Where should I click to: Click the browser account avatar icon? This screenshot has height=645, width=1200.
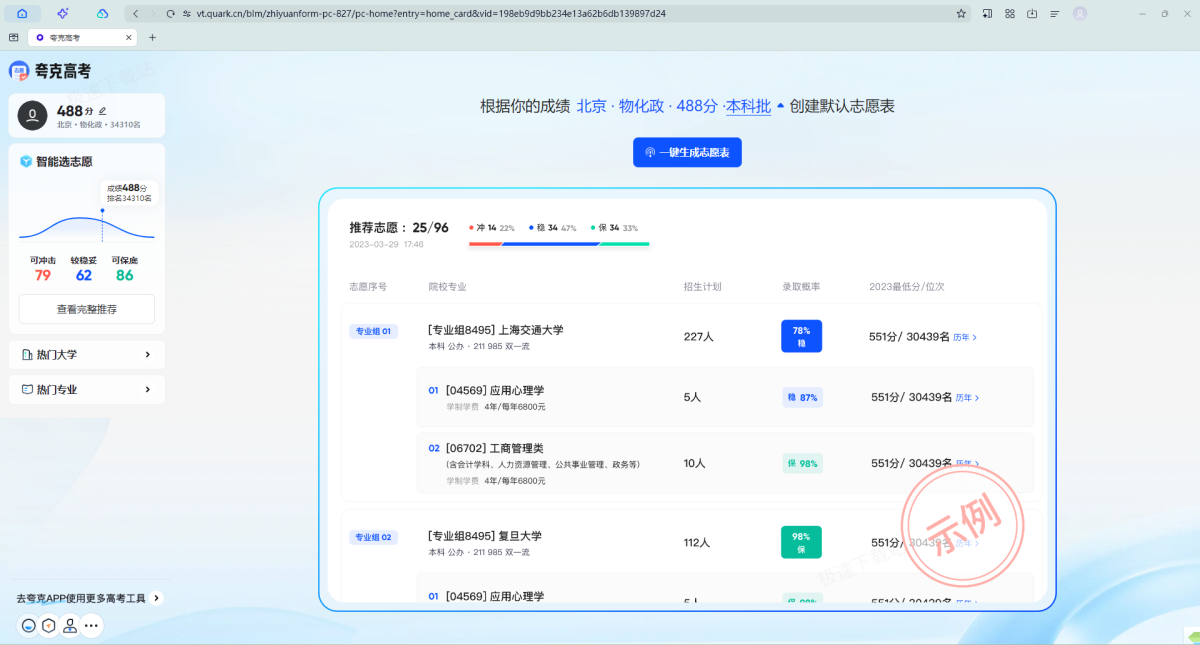click(1080, 13)
